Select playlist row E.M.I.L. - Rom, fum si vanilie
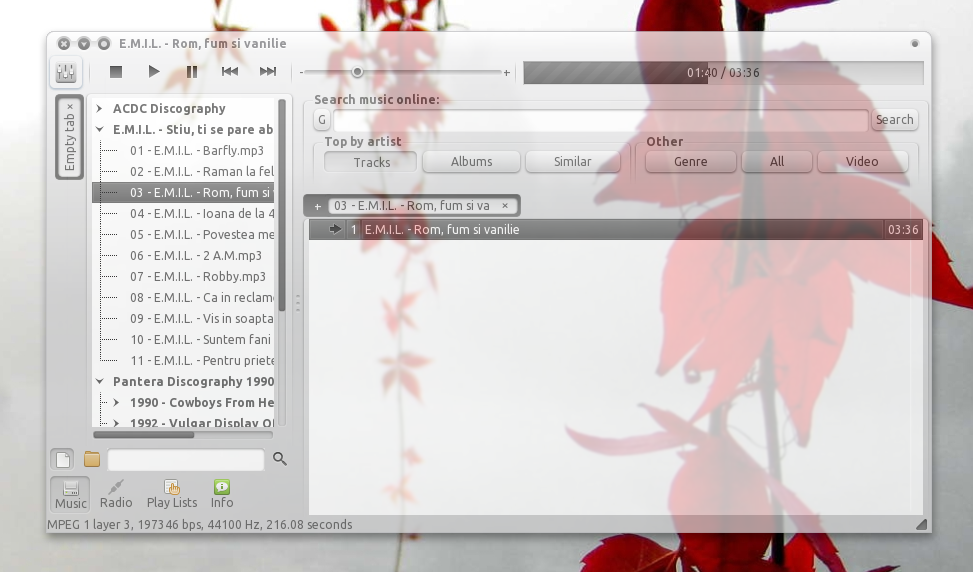The width and height of the screenshot is (973, 572). click(616, 230)
